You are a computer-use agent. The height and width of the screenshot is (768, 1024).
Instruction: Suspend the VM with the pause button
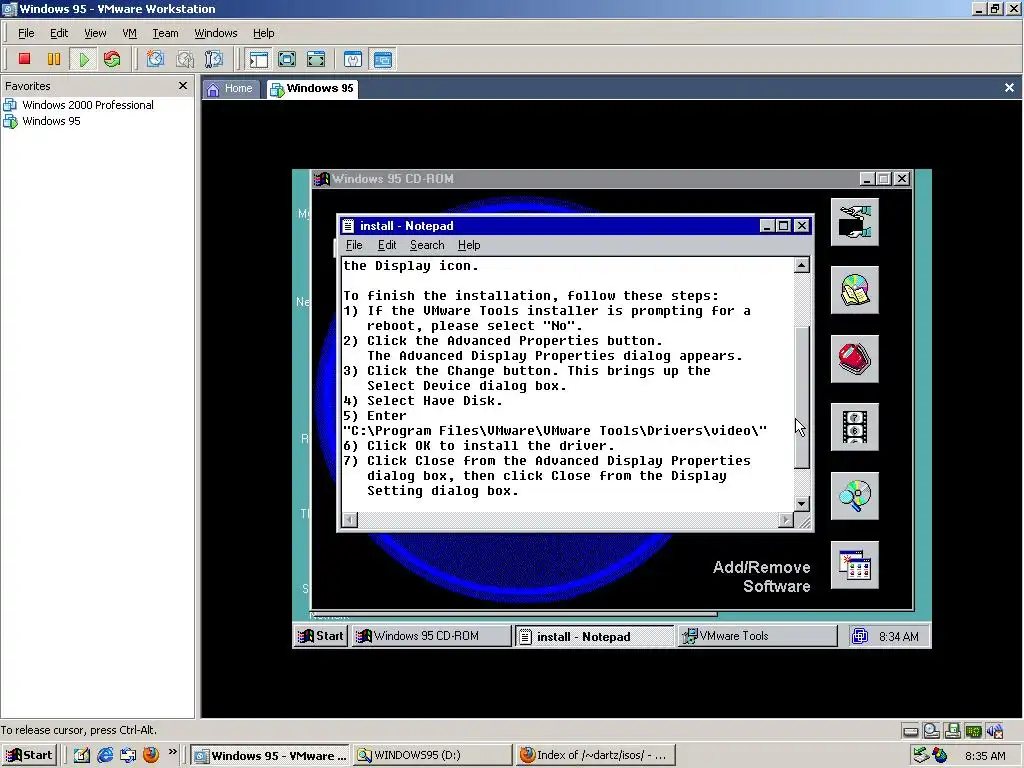coord(54,59)
